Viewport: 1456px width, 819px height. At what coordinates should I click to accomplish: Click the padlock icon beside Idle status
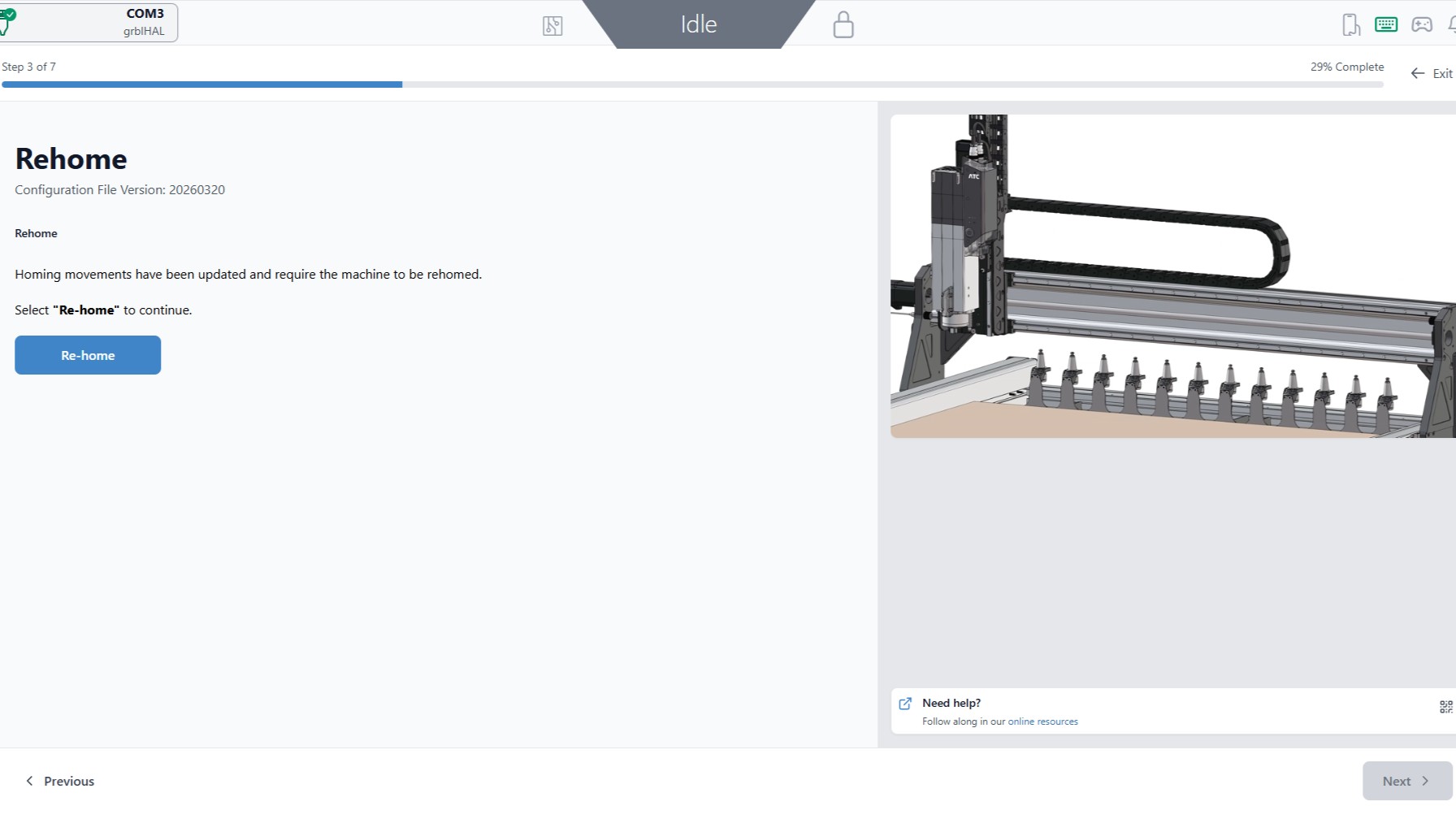(843, 24)
